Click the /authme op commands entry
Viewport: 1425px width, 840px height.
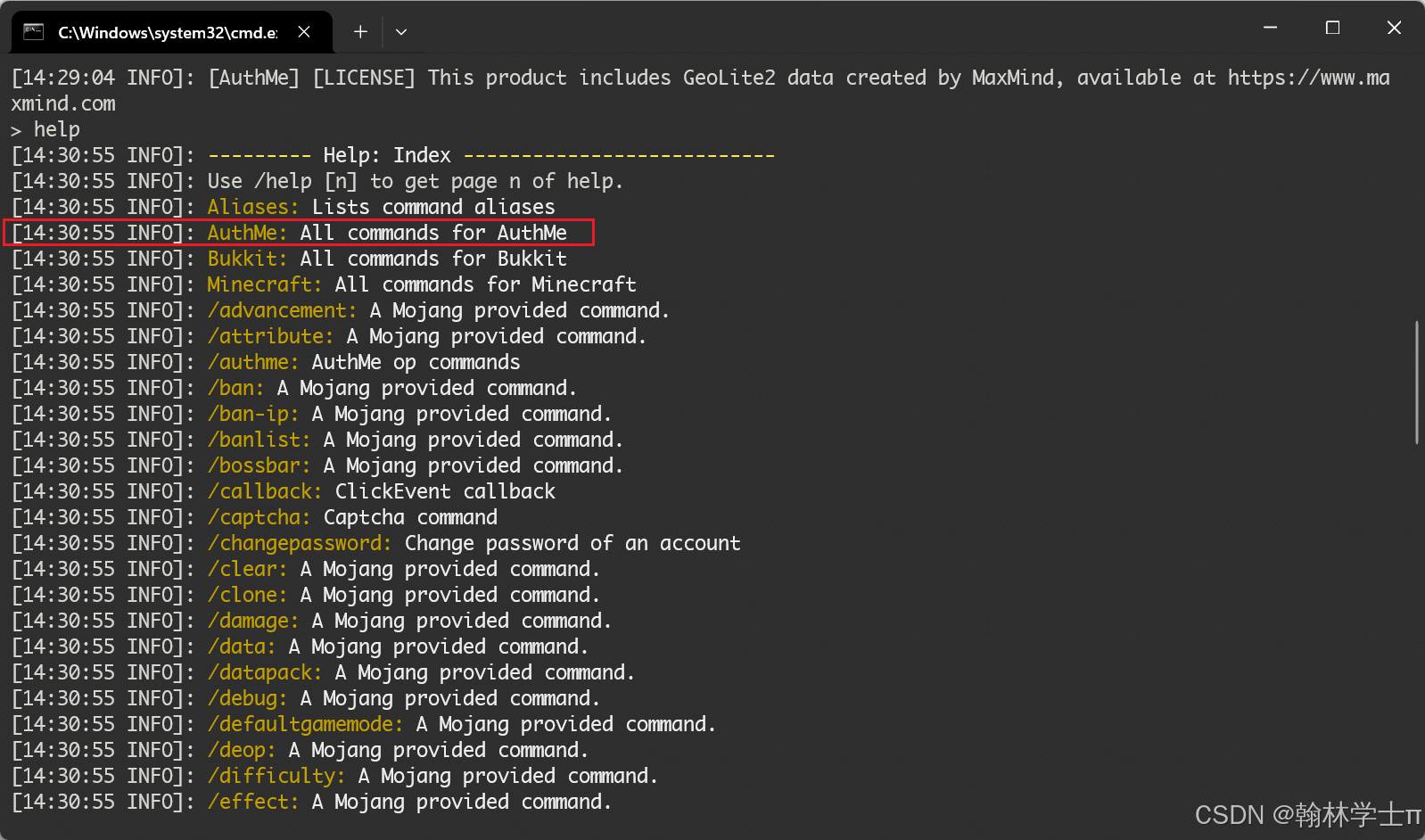(x=364, y=362)
